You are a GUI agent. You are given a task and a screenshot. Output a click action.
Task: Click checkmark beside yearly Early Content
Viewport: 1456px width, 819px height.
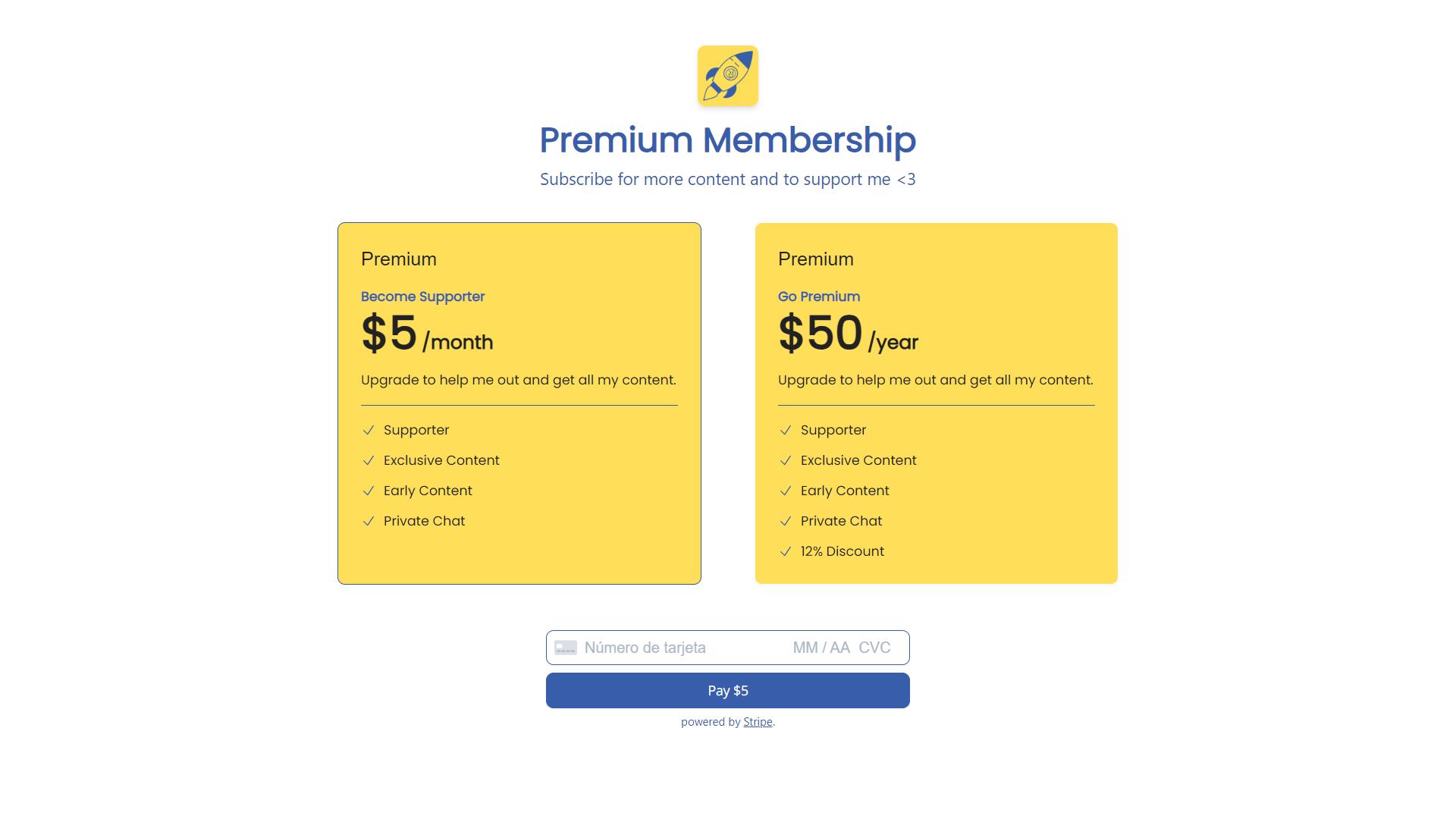point(786,491)
